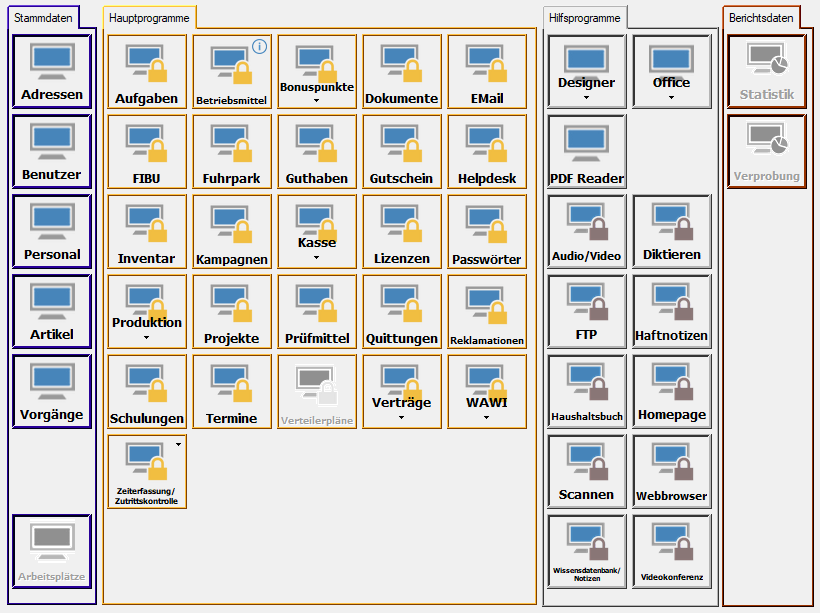Click the greyed-out Verprobung report tile
820x613 pixels.
click(x=767, y=152)
